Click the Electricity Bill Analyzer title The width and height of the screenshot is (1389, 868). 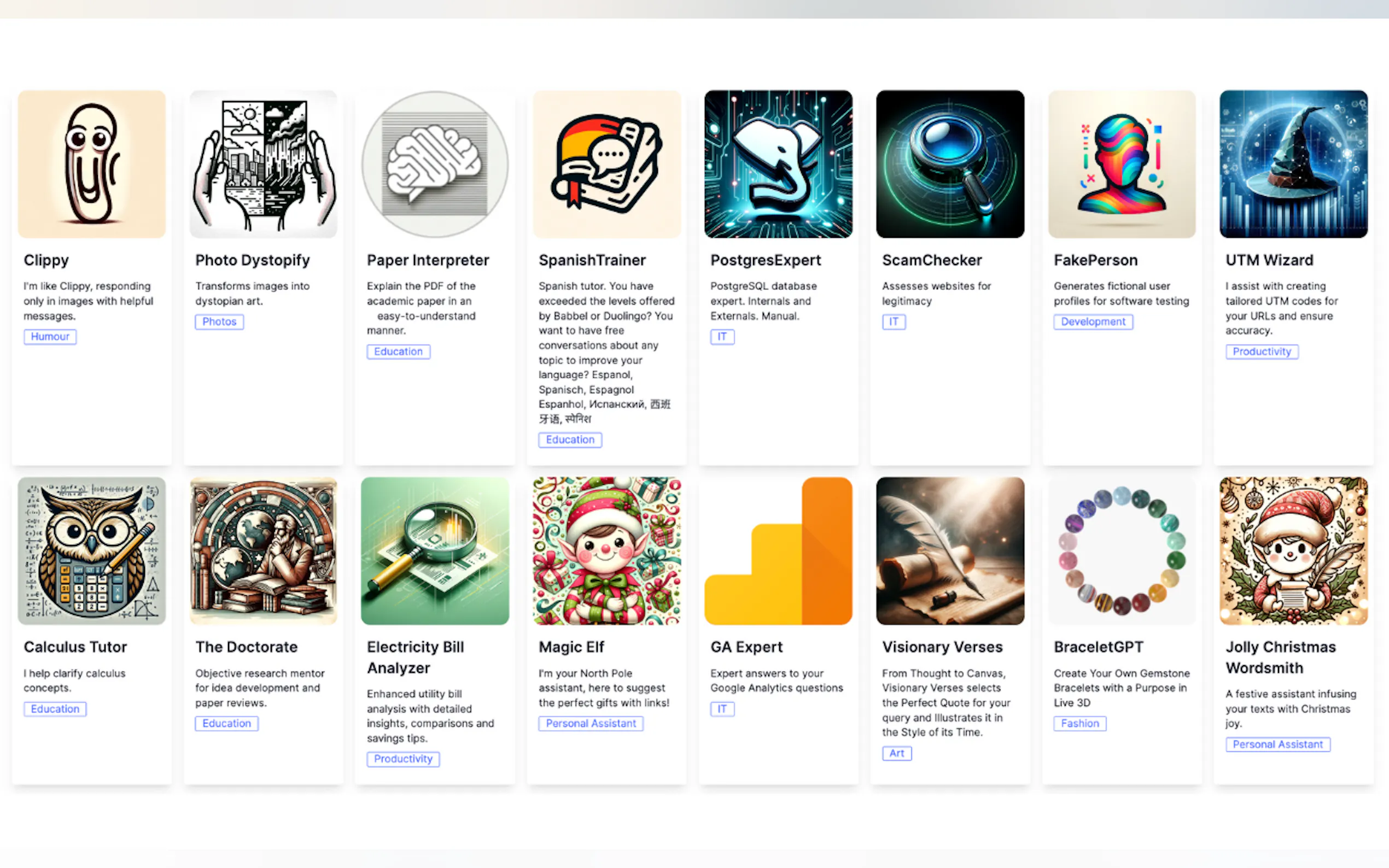coord(415,658)
